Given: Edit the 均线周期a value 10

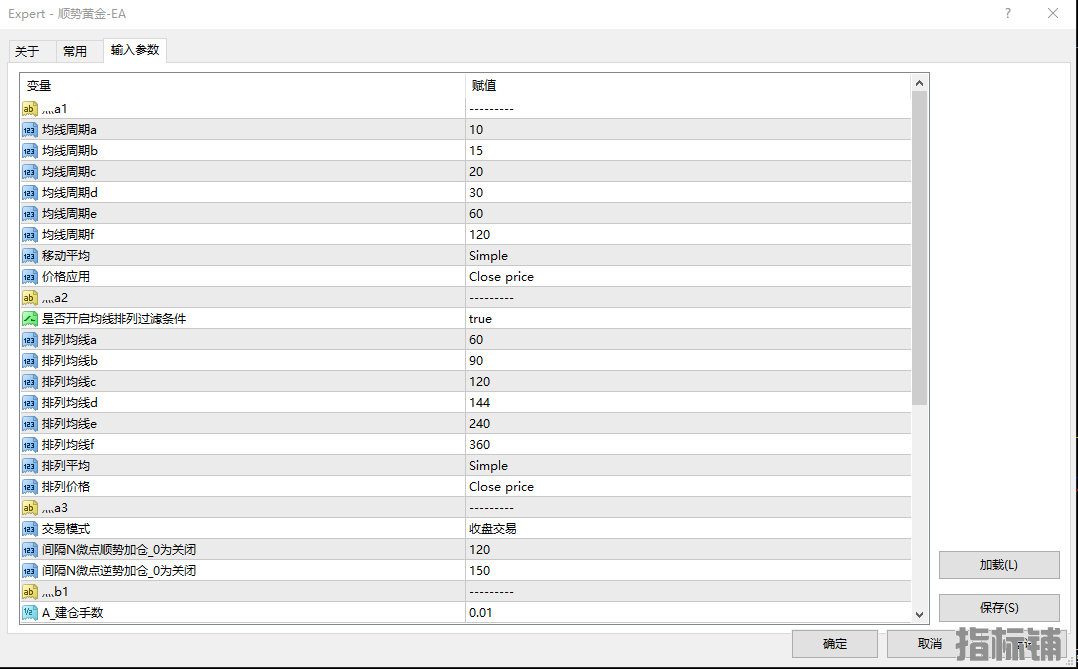Looking at the screenshot, I should 688,129.
